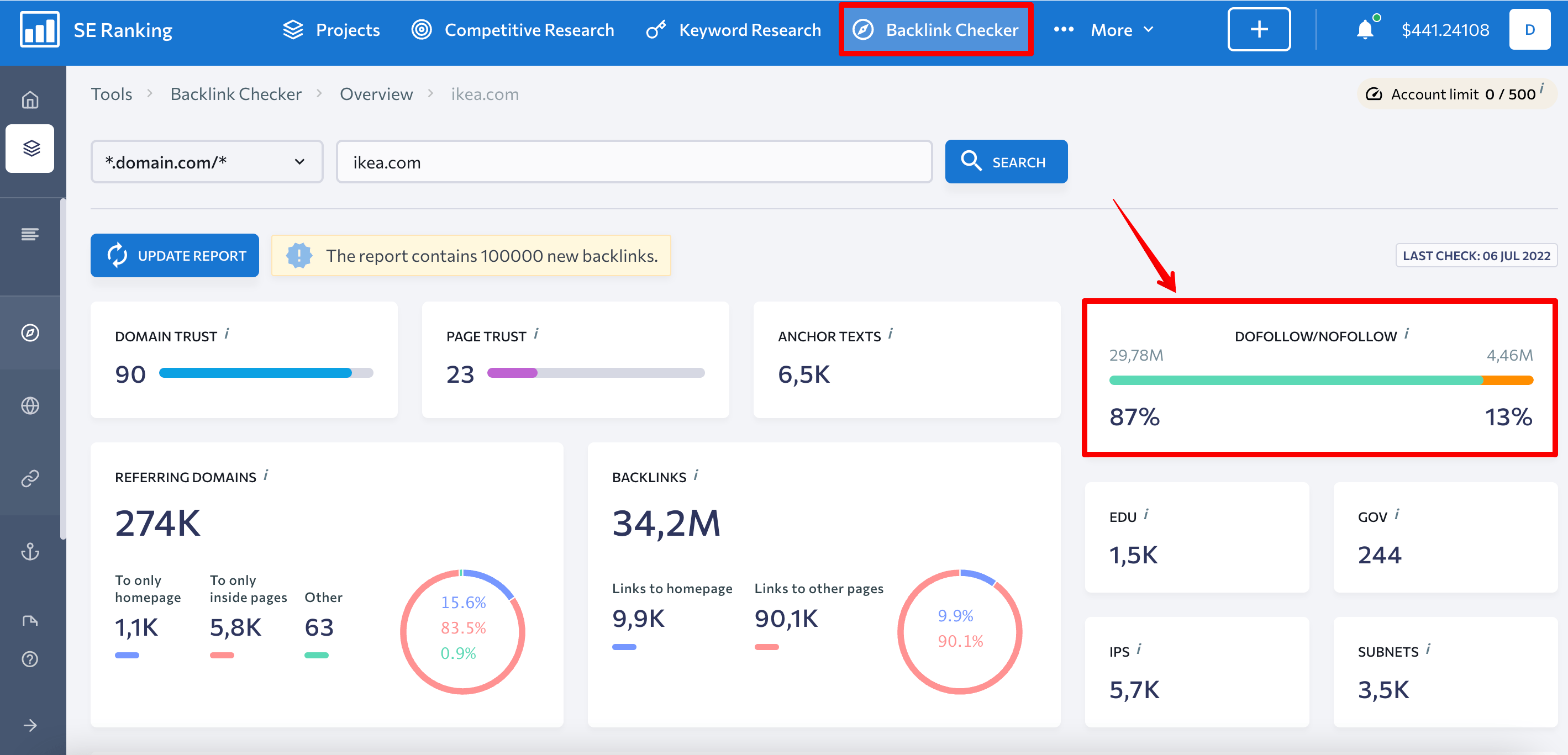1568x755 pixels.
Task: Click the SE Ranking brand name
Action: (123, 30)
